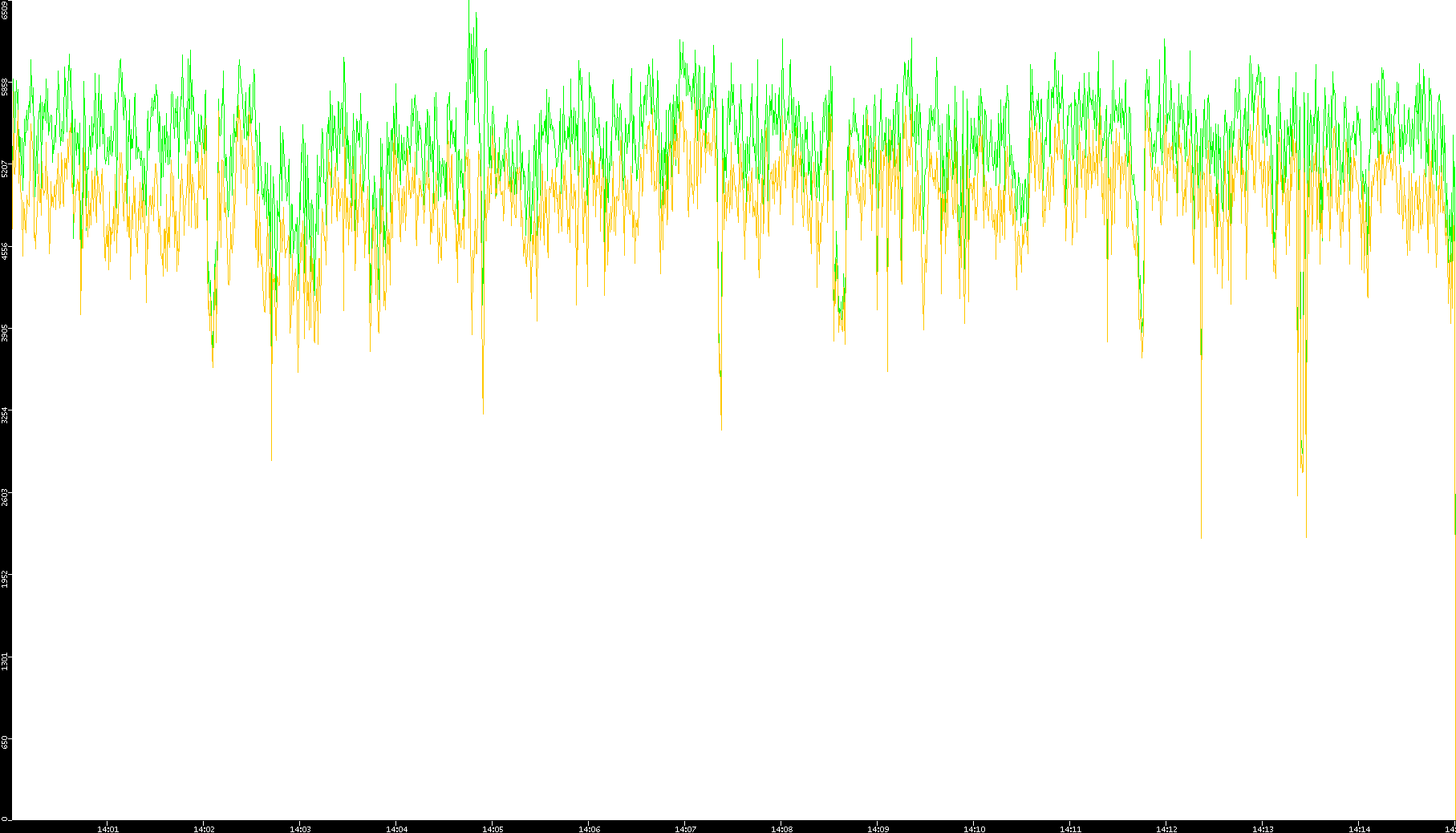Pick the 14:10 time axis label
The height and width of the screenshot is (833, 1456).
point(974,829)
